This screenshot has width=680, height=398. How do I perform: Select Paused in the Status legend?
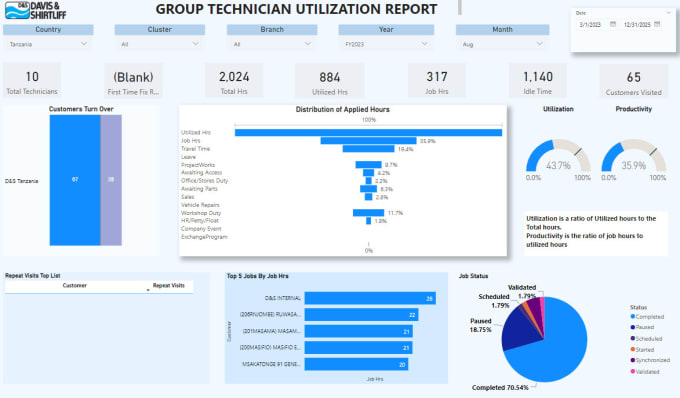point(642,327)
